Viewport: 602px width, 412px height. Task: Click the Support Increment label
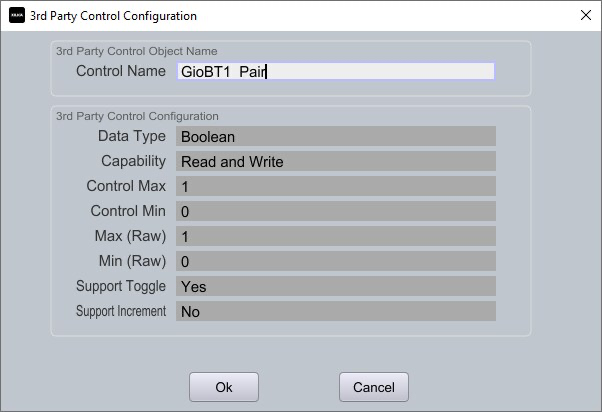pyautogui.click(x=121, y=311)
